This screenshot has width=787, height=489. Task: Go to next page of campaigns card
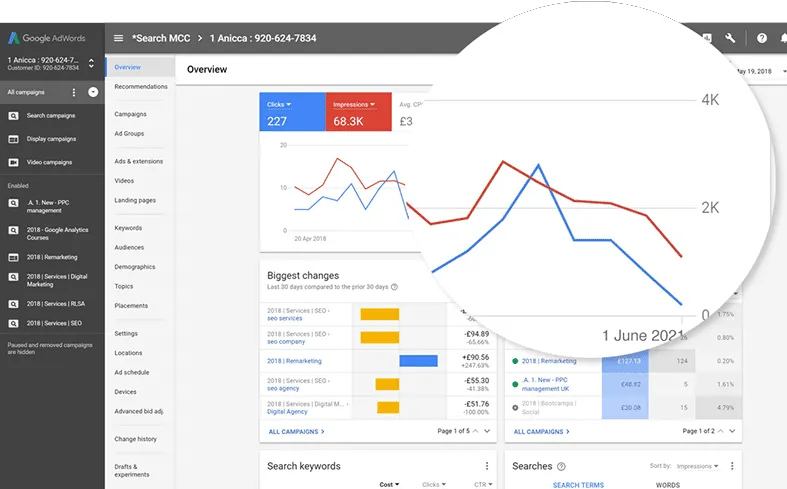pyautogui.click(x=732, y=431)
